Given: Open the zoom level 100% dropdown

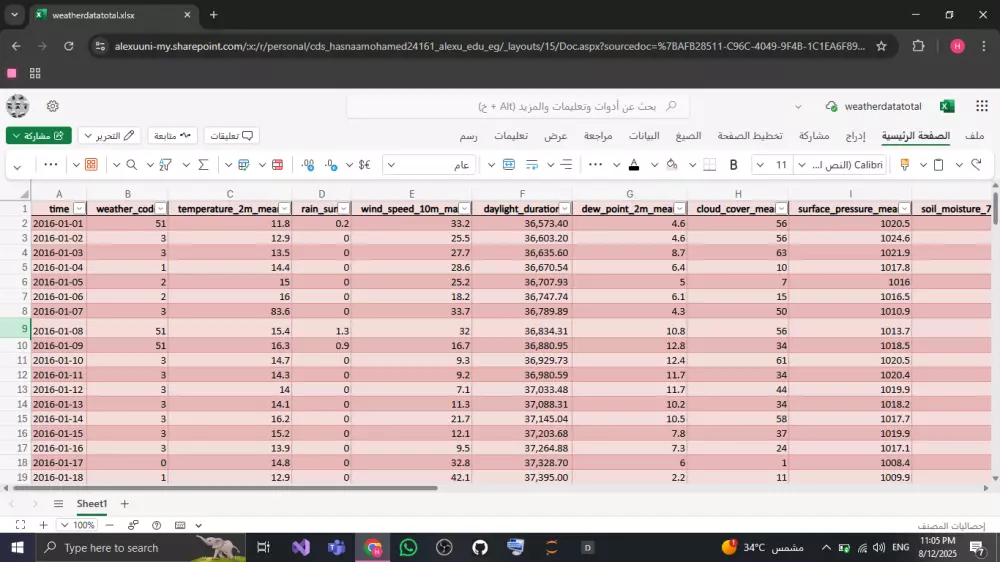Looking at the screenshot, I should (x=78, y=525).
